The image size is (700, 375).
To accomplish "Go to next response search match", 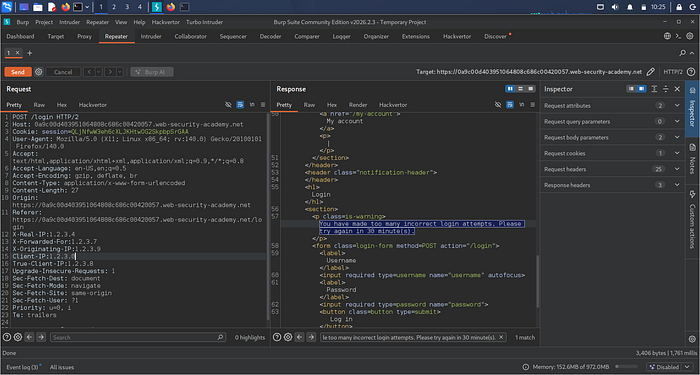I will pyautogui.click(x=311, y=338).
